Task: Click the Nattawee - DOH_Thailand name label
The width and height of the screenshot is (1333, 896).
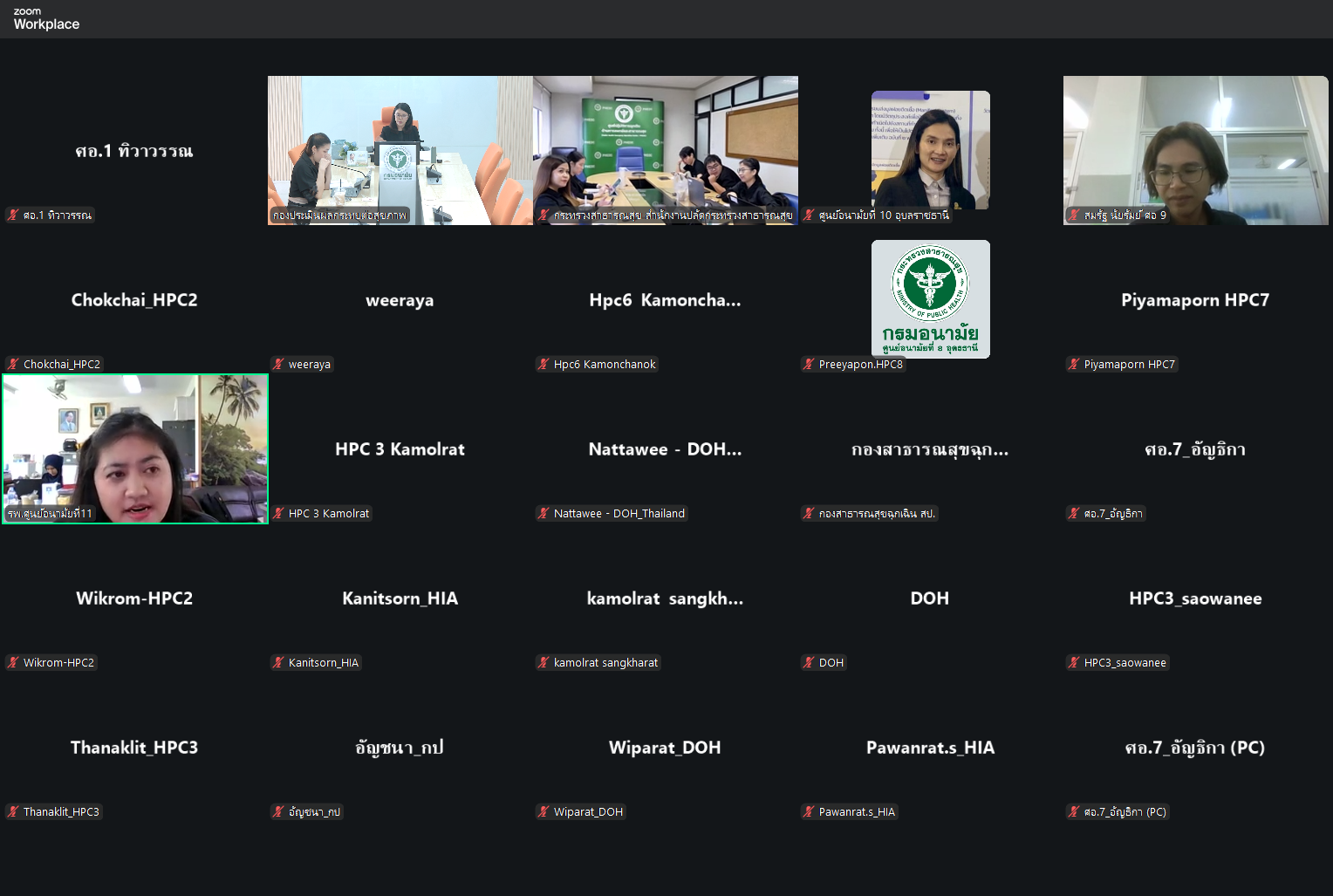Action: pyautogui.click(x=619, y=513)
